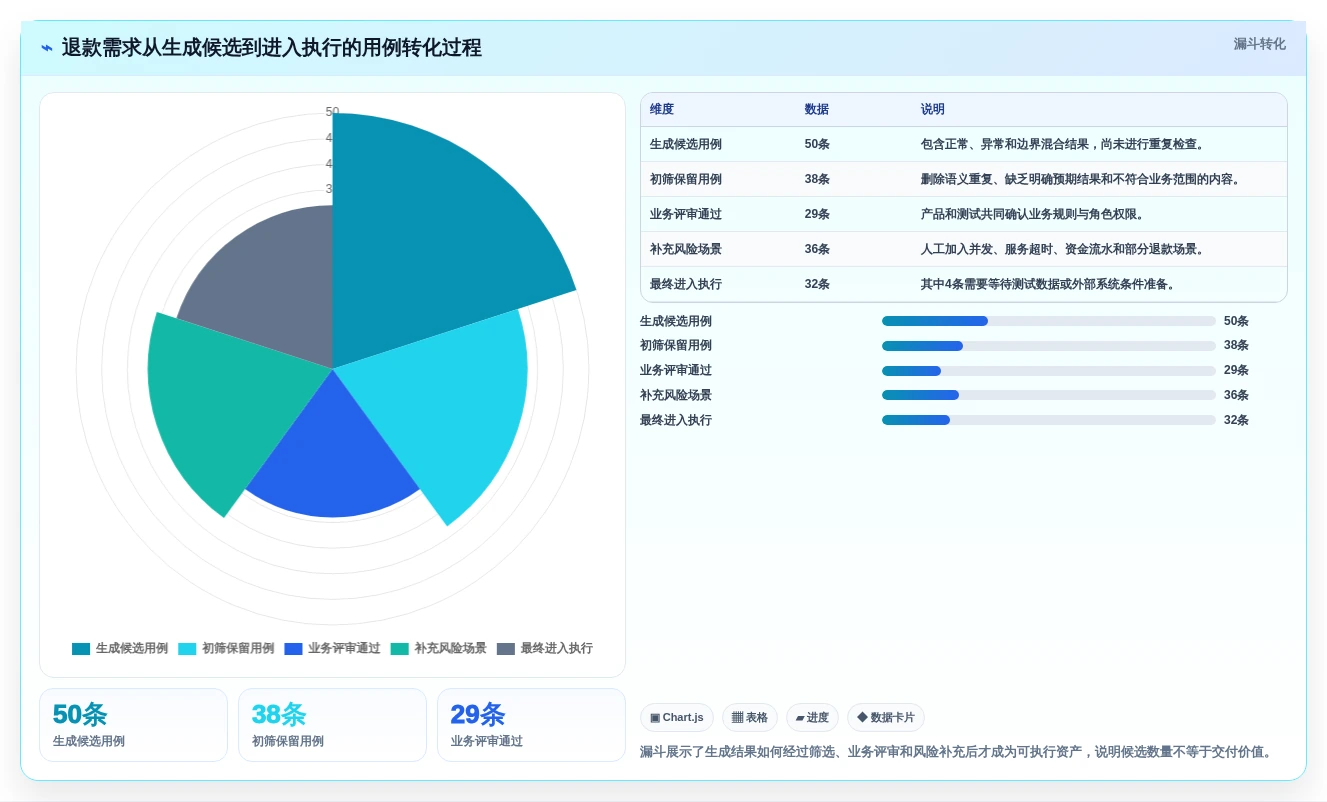This screenshot has height=802, width=1327.
Task: Toggle 生成候选用例 legend color box
Action: (x=81, y=649)
